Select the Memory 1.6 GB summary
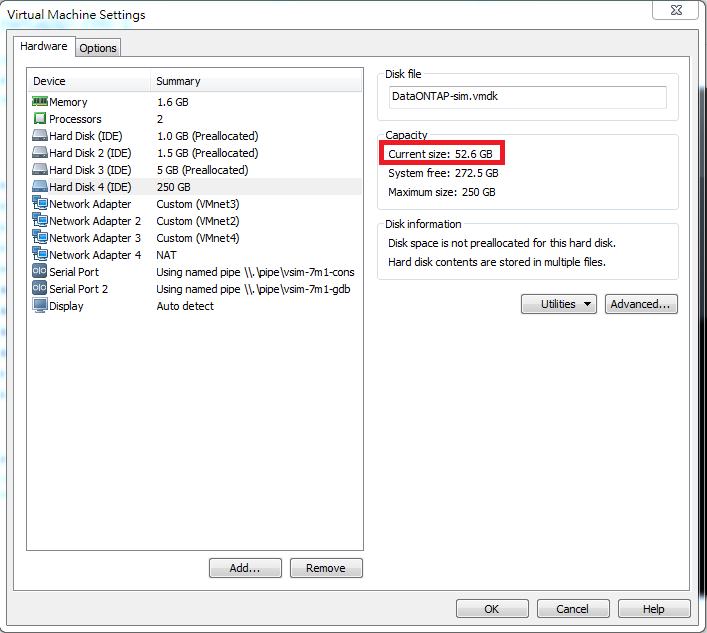 click(173, 102)
